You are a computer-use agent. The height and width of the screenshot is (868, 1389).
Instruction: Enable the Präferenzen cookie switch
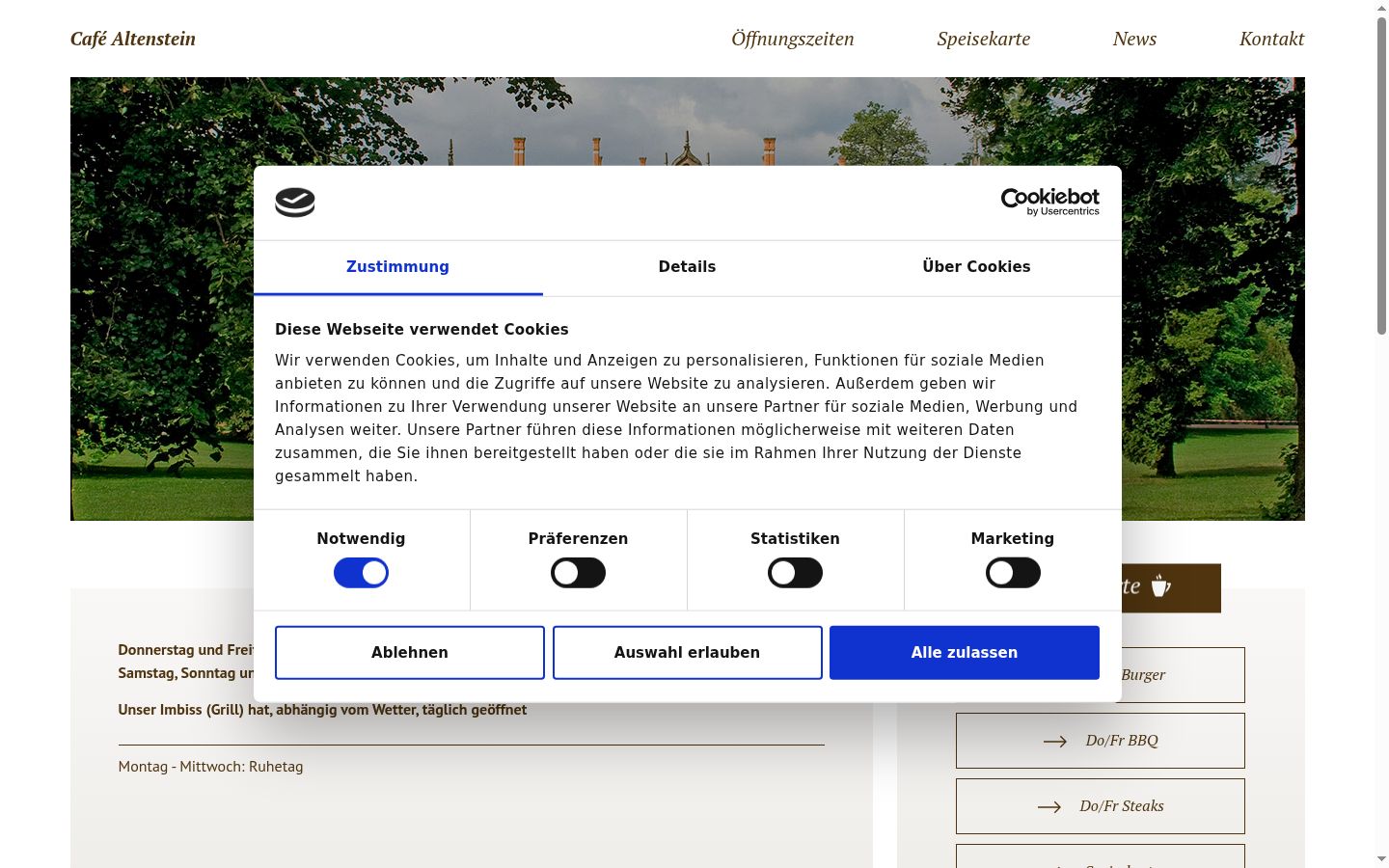[578, 573]
